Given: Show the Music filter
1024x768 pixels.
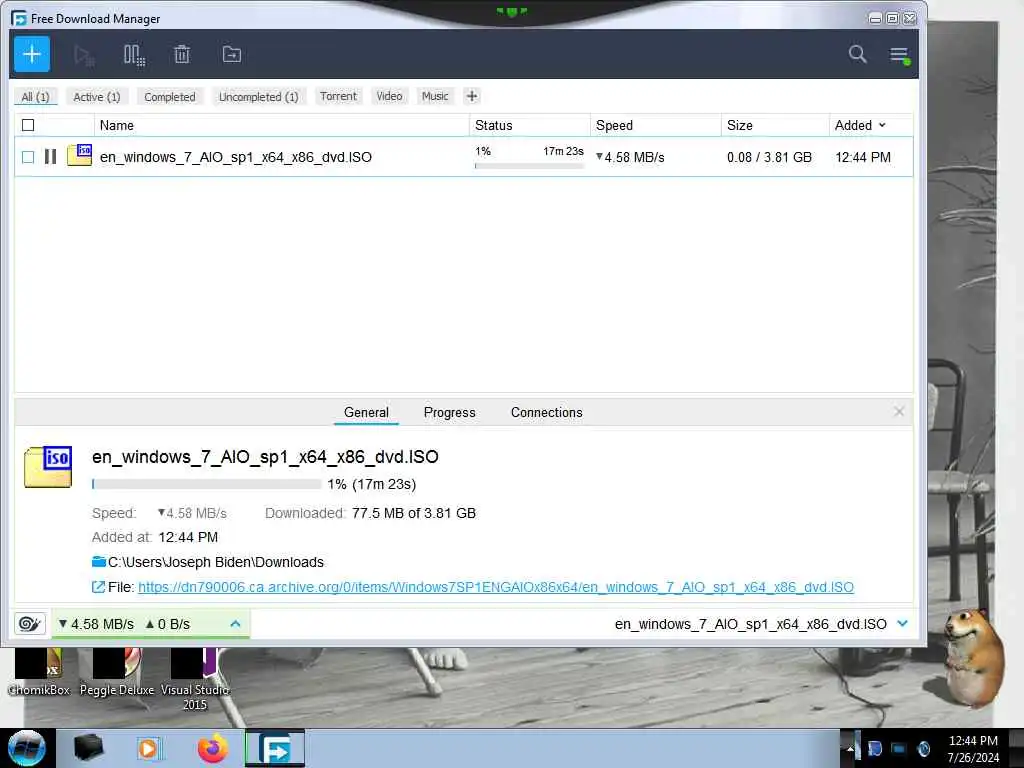Looking at the screenshot, I should (435, 96).
